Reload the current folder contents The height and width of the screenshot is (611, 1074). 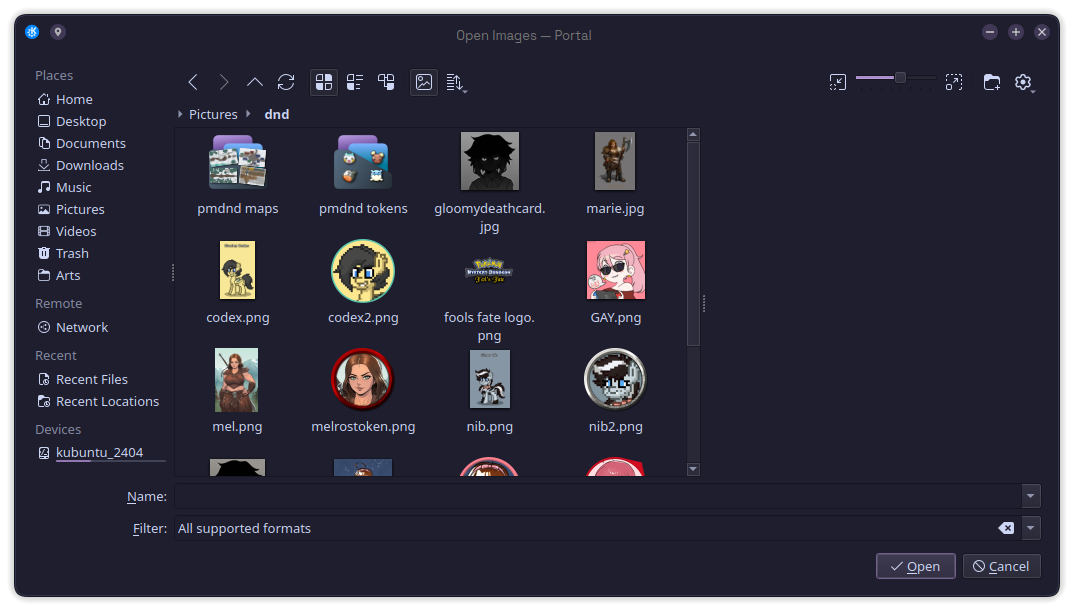pos(286,82)
